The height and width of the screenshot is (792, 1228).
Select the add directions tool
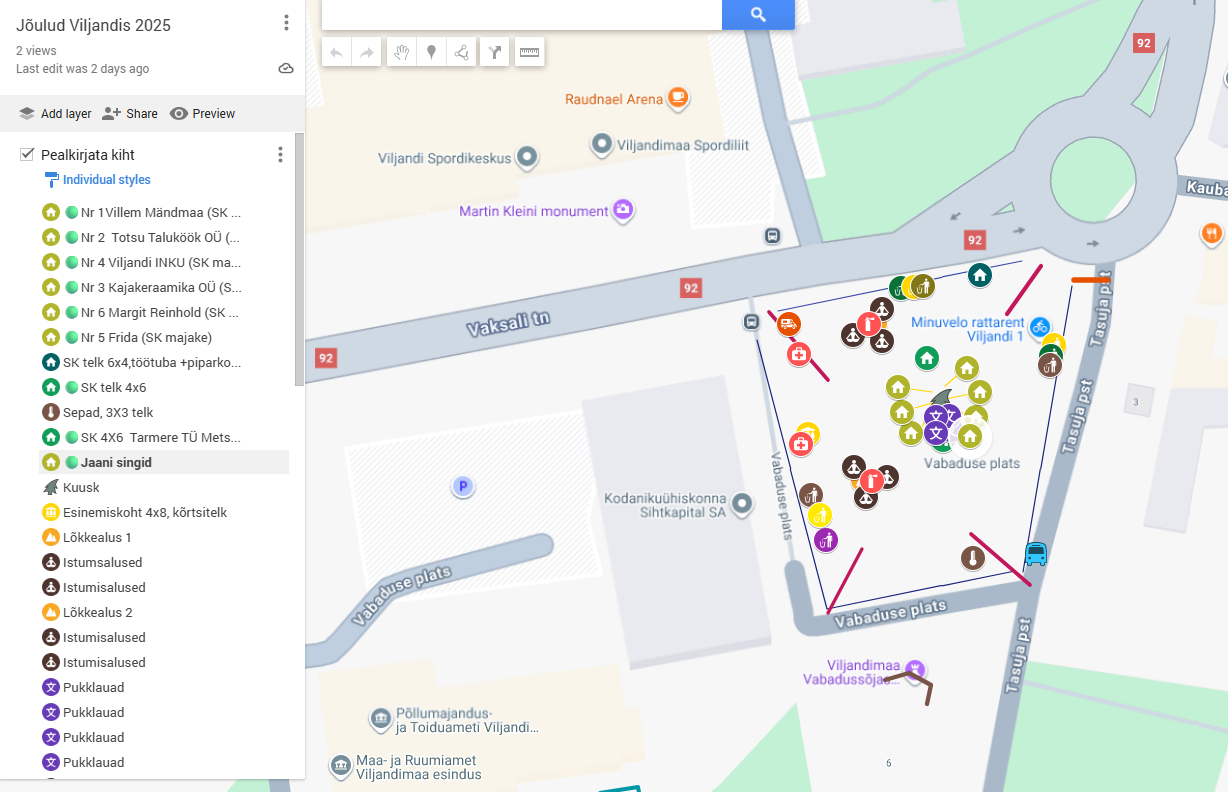coord(494,53)
